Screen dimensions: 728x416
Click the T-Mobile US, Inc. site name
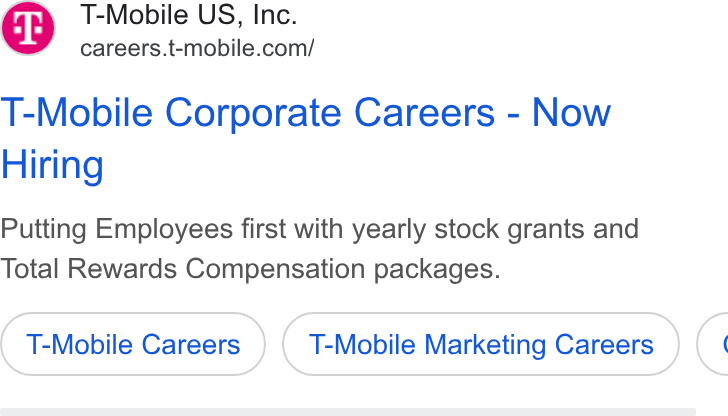(x=188, y=15)
